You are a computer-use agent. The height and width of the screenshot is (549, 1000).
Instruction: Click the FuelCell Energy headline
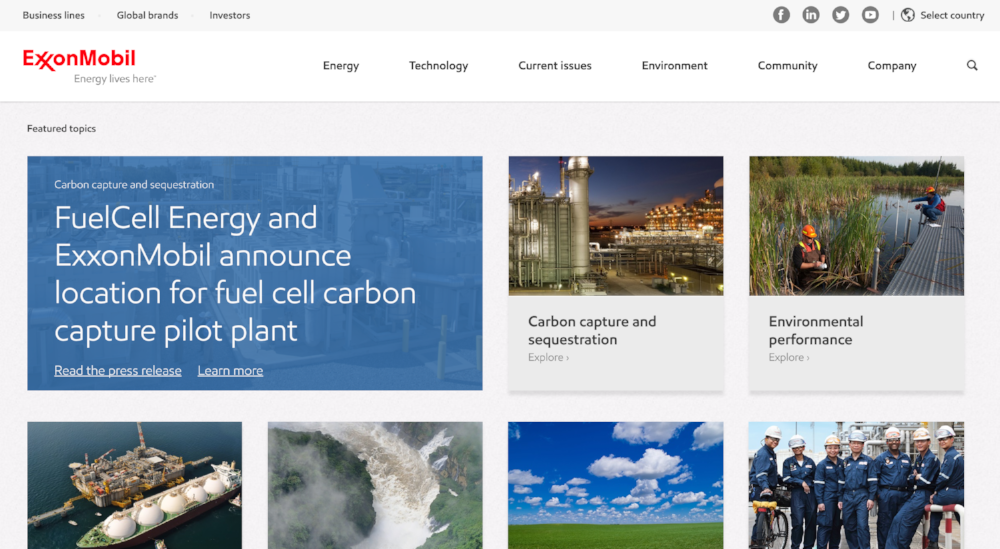[x=235, y=274]
